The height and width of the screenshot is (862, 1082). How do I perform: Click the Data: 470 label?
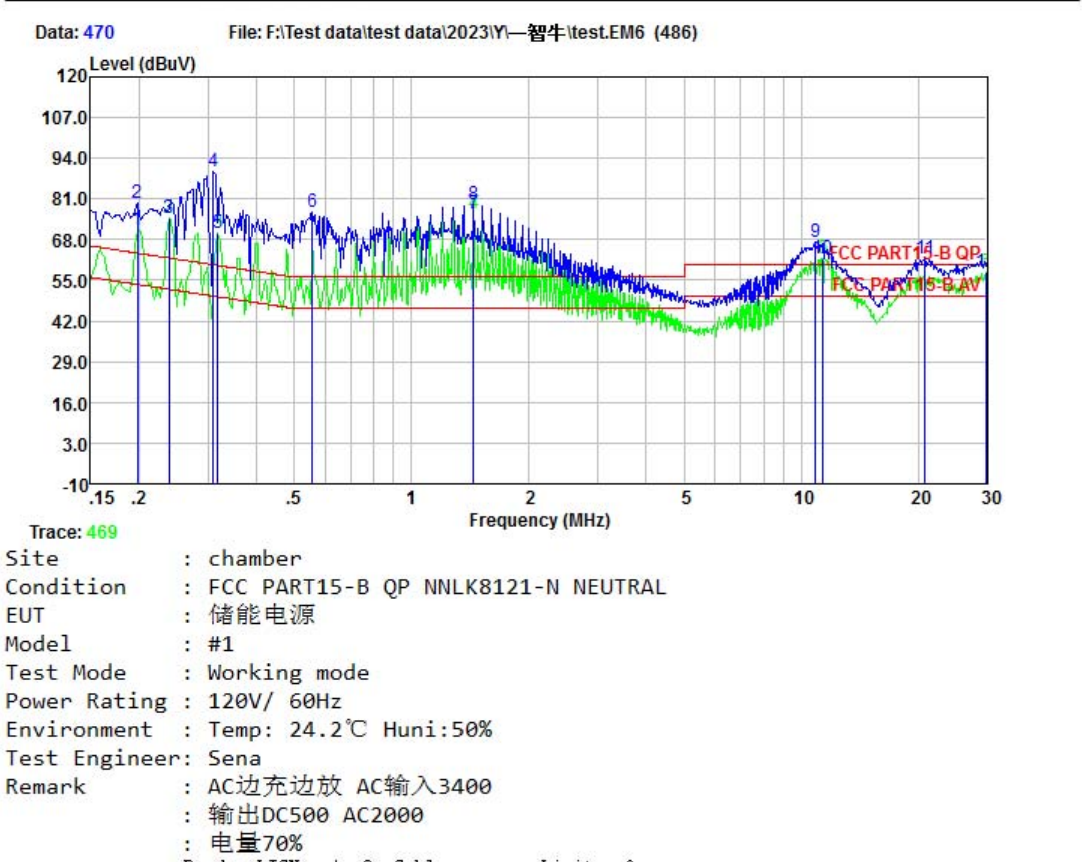click(75, 33)
